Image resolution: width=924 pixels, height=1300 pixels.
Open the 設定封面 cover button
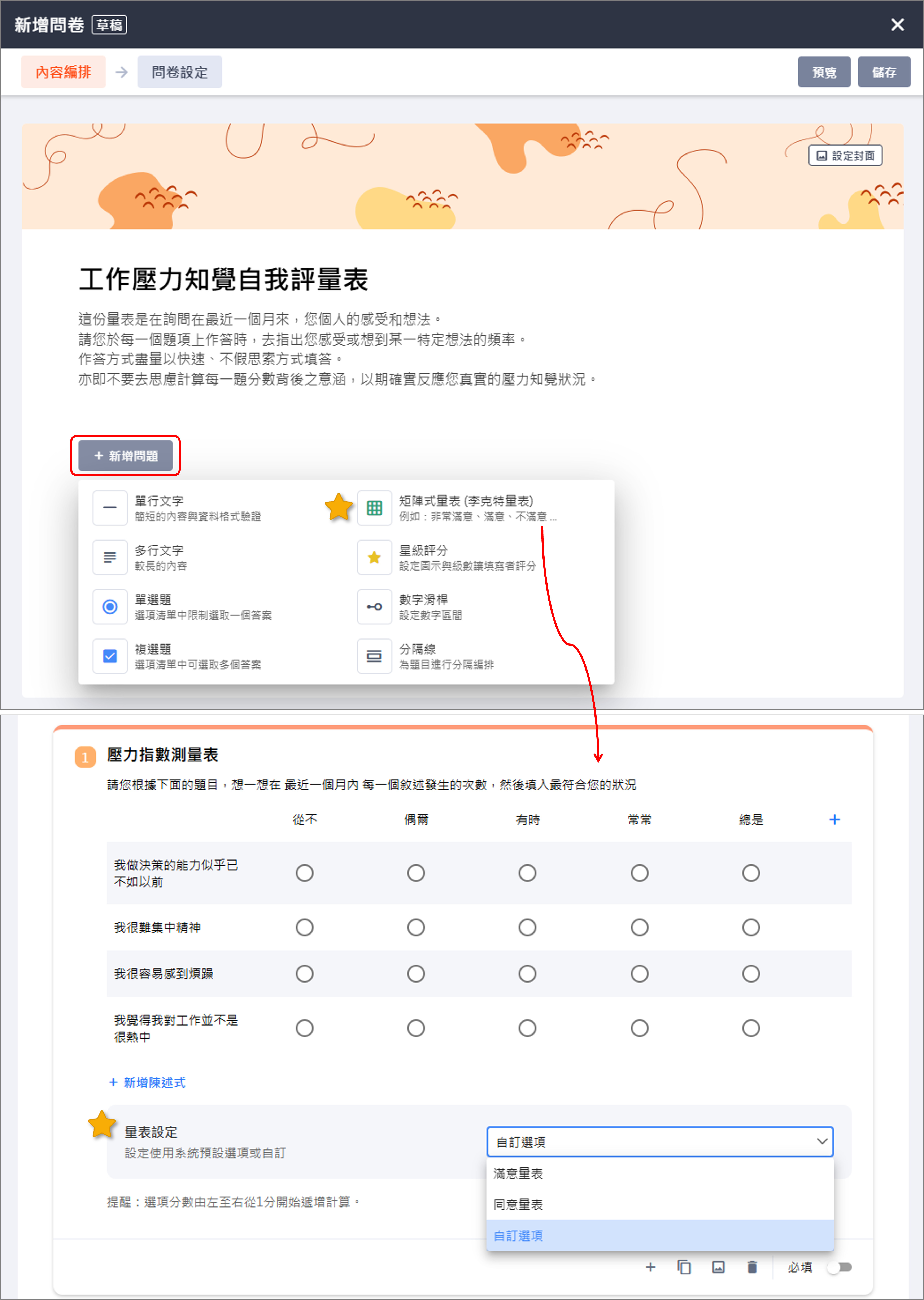pyautogui.click(x=845, y=155)
